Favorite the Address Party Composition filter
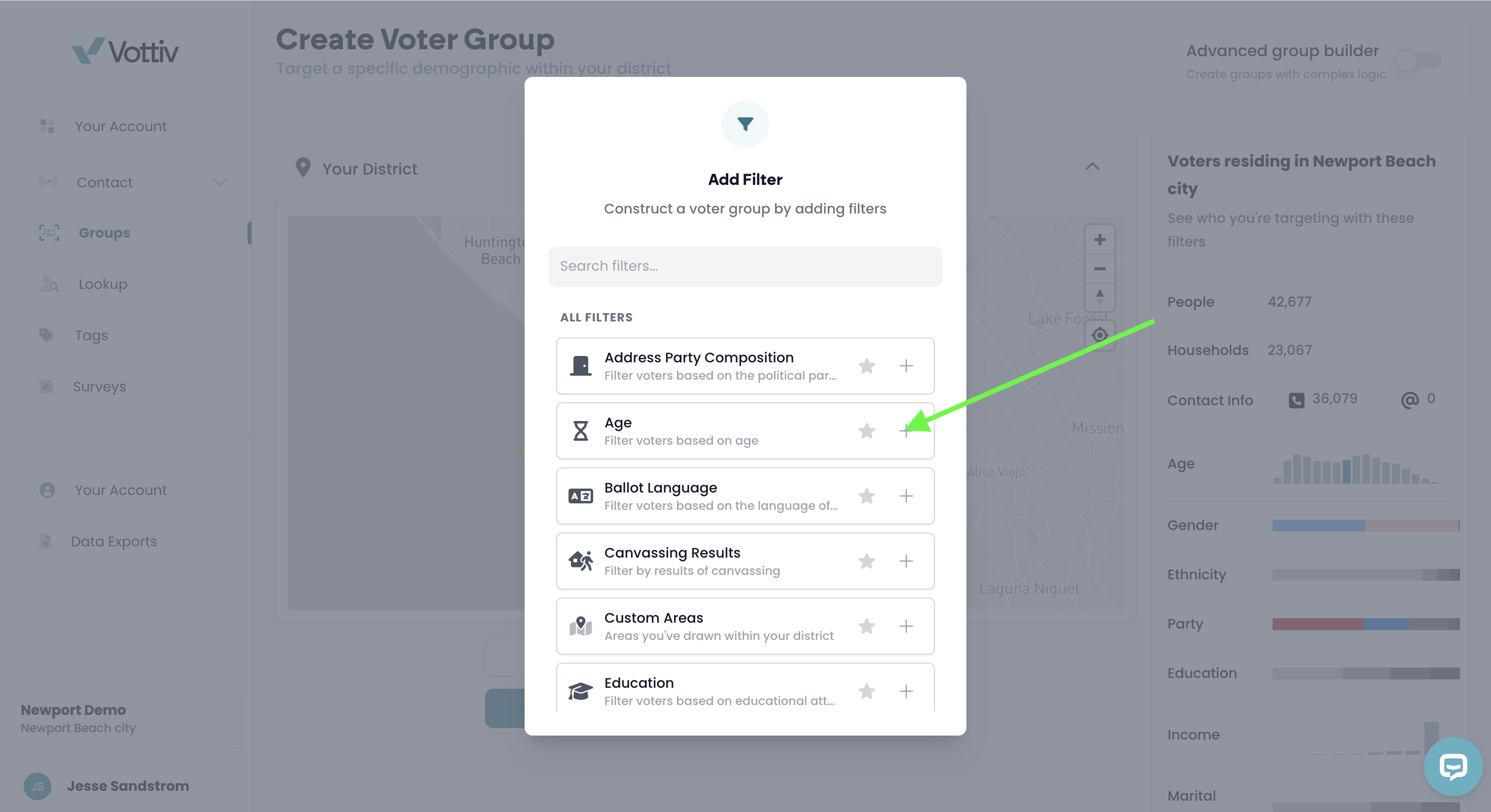Image resolution: width=1491 pixels, height=812 pixels. 866,366
